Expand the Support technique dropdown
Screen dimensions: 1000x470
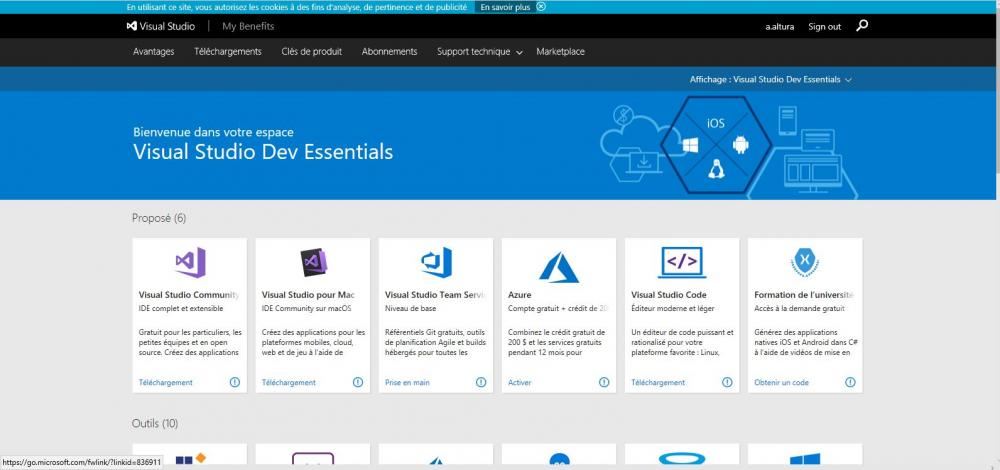tap(479, 52)
